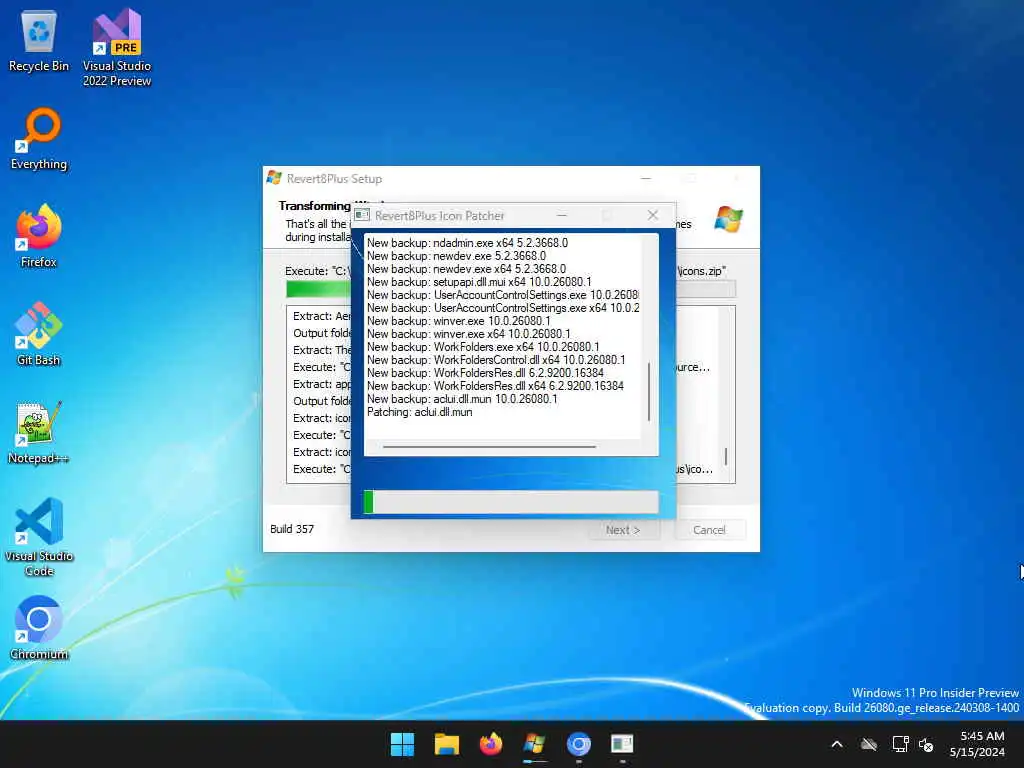Image resolution: width=1024 pixels, height=768 pixels.
Task: Minimize the Revert8Plus Icon Patcher window
Action: (x=562, y=215)
